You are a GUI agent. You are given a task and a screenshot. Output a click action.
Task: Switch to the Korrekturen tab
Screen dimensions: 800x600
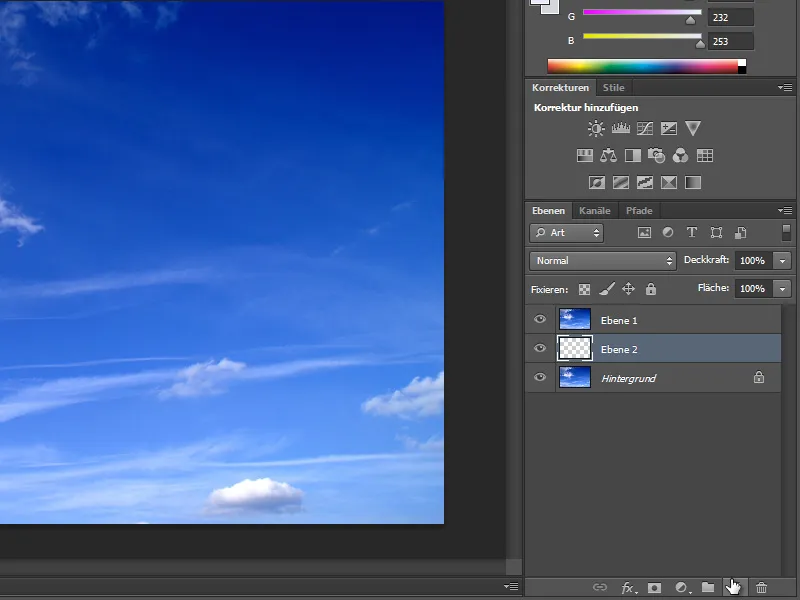(x=560, y=87)
